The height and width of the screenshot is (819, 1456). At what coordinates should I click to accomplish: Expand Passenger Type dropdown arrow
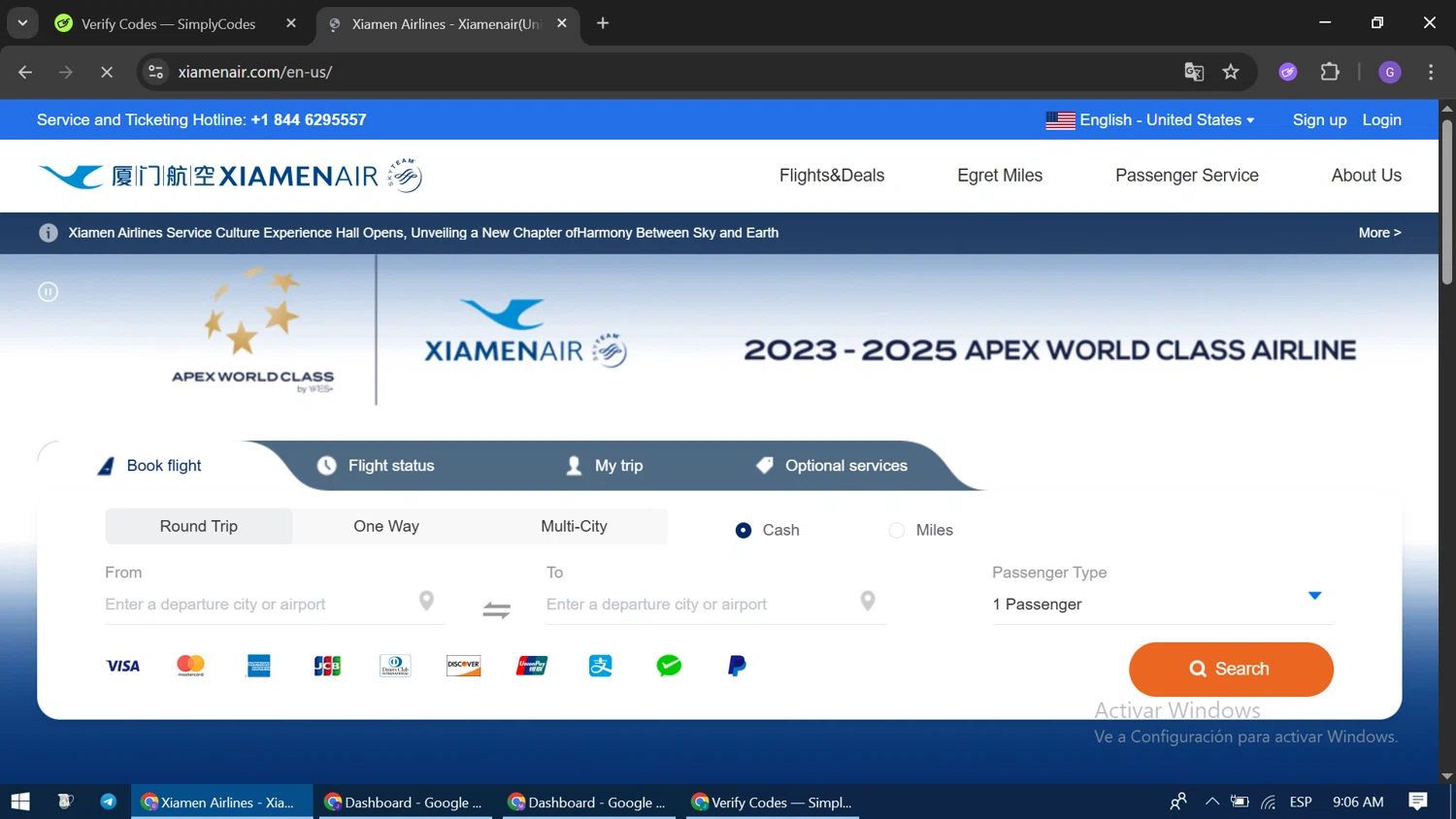[1314, 596]
